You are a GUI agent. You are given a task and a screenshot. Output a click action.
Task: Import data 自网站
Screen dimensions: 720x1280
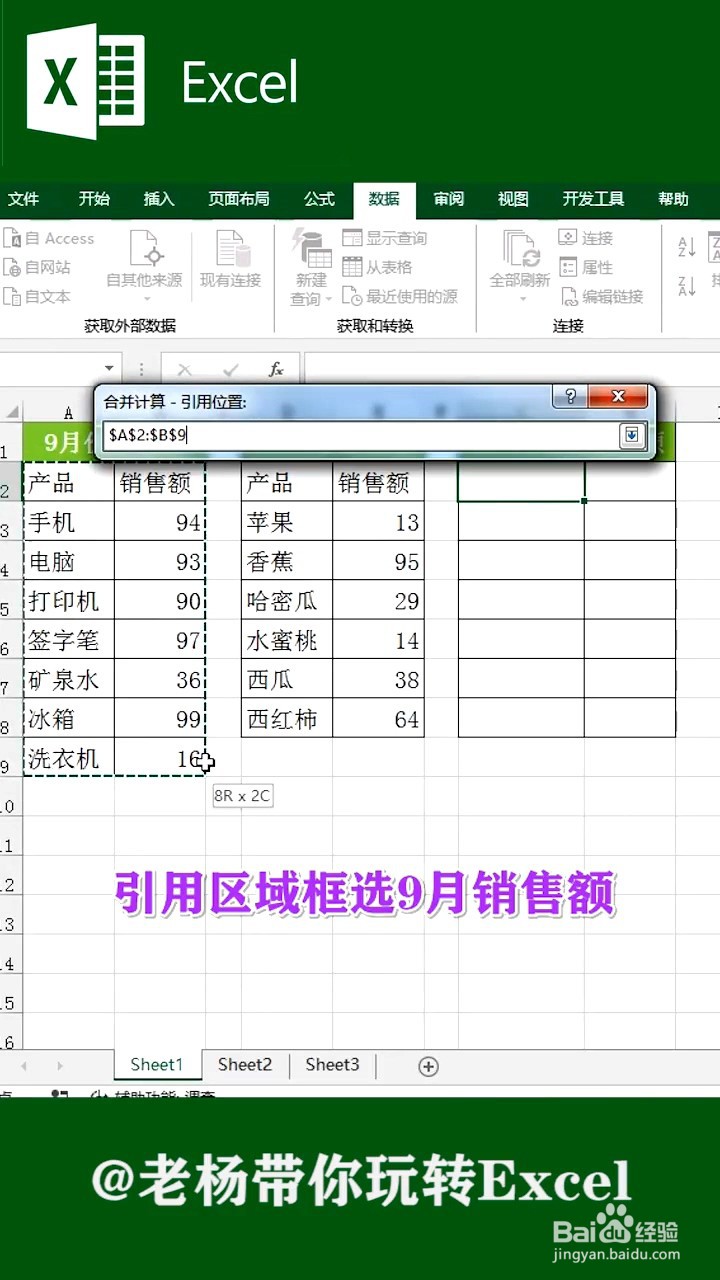(x=37, y=267)
